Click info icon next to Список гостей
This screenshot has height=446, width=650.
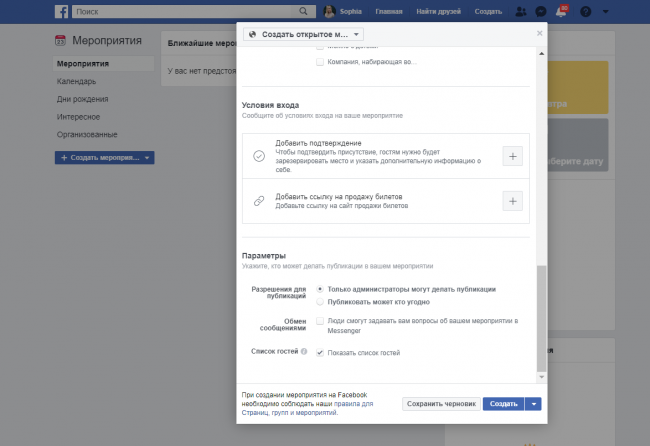(306, 353)
